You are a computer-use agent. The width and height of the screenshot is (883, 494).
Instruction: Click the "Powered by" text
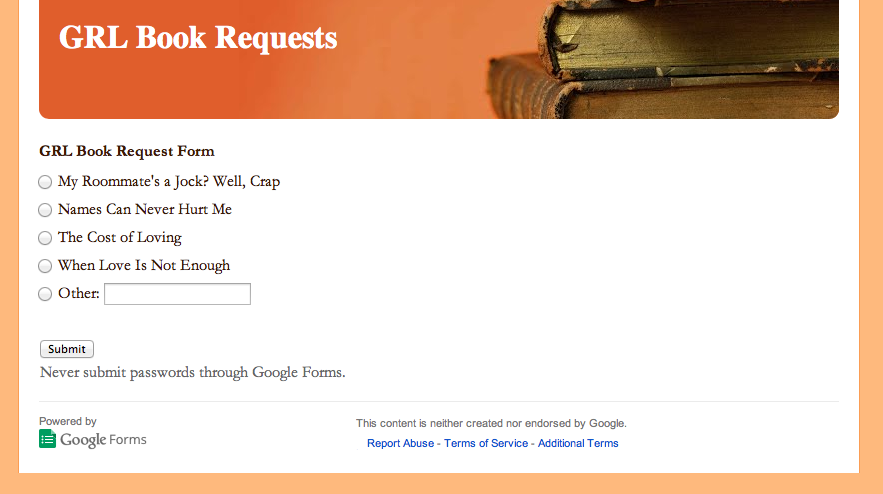pos(68,421)
